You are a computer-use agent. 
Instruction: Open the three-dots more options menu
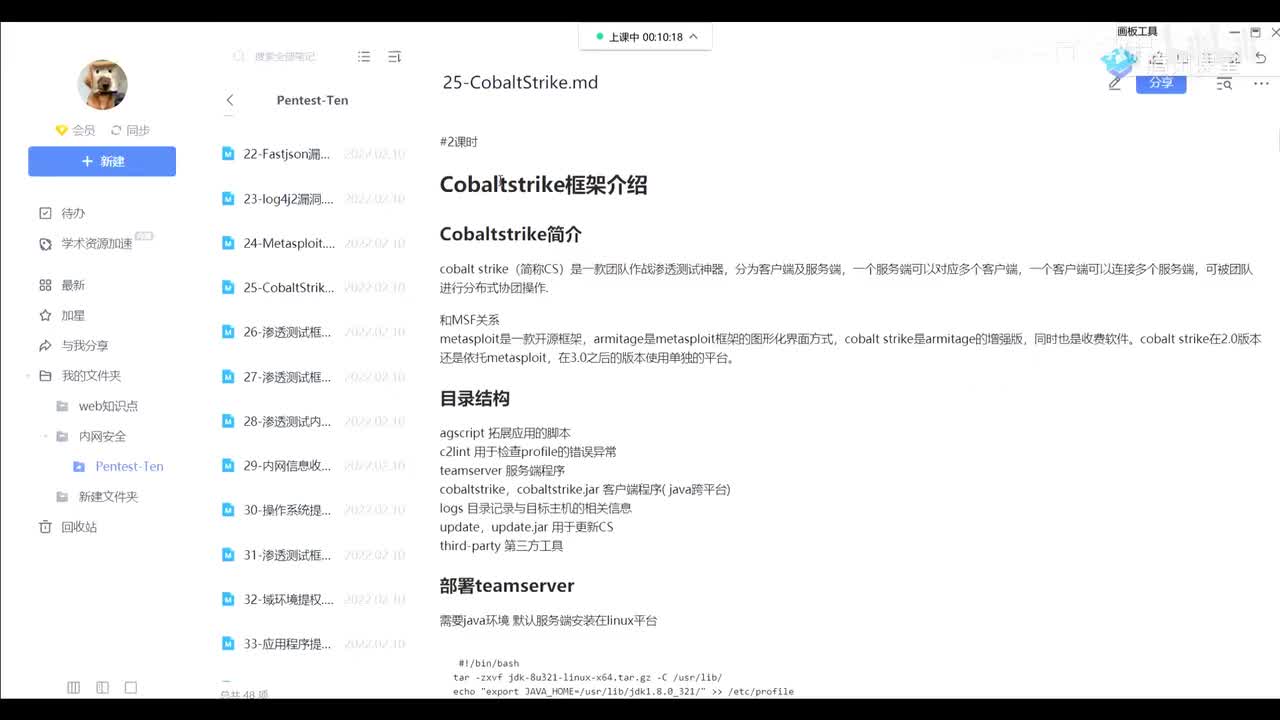point(1260,83)
